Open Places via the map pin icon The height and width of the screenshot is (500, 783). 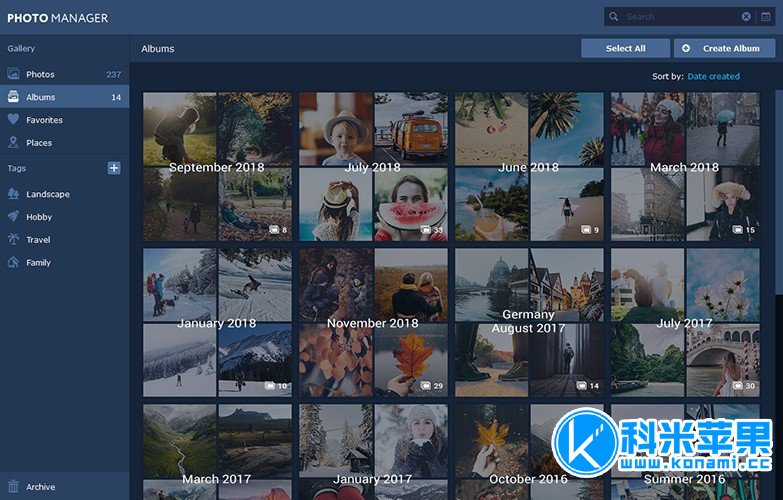[x=13, y=143]
